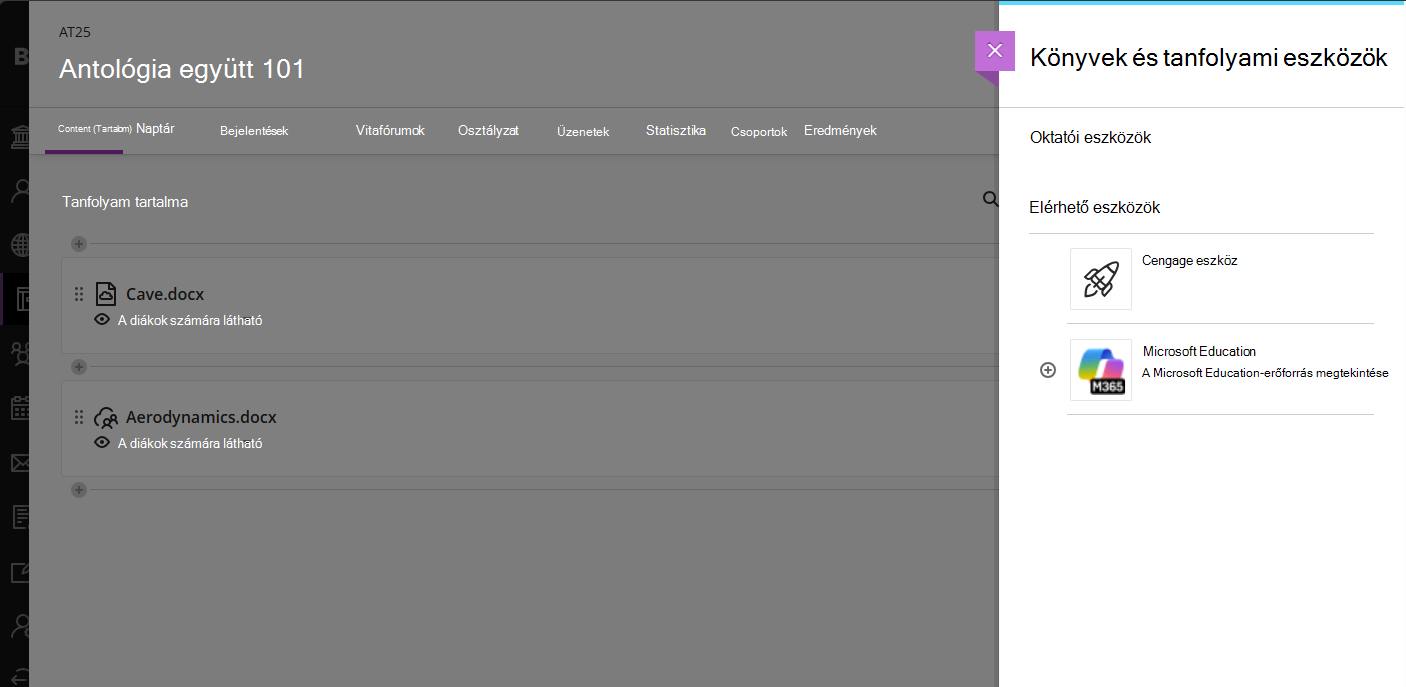
Task: Click the AT25 course ID text
Action: click(75, 32)
